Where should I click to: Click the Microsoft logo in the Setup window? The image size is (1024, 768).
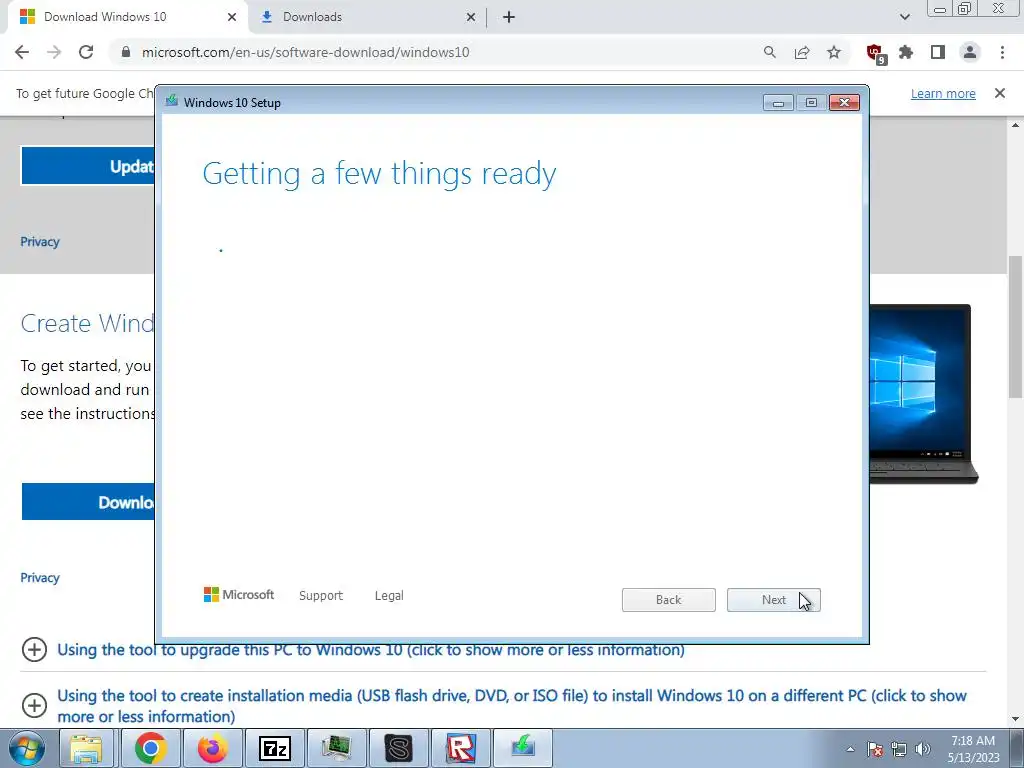[x=239, y=595]
